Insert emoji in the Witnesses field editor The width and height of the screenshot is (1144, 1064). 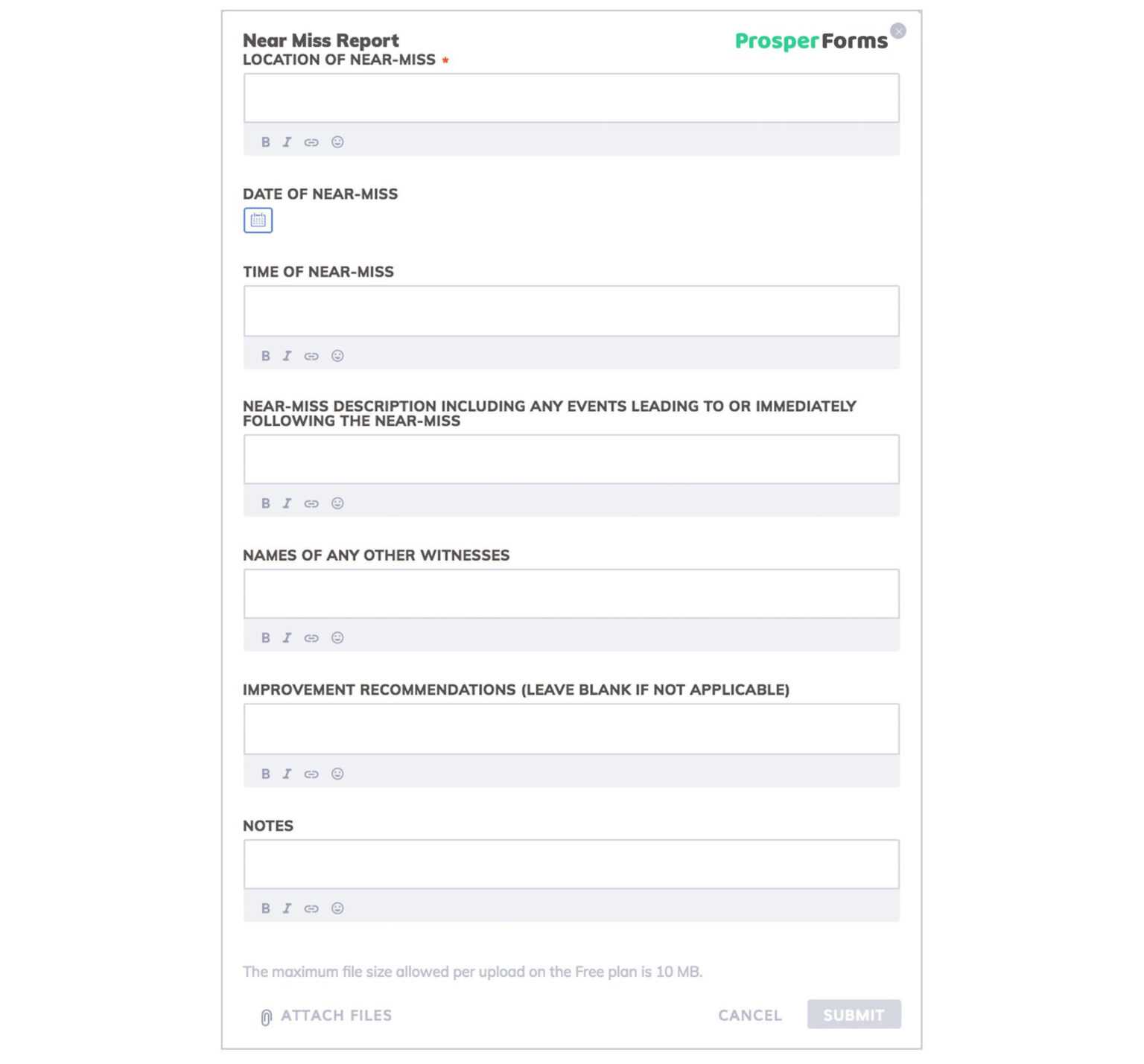pyautogui.click(x=337, y=637)
